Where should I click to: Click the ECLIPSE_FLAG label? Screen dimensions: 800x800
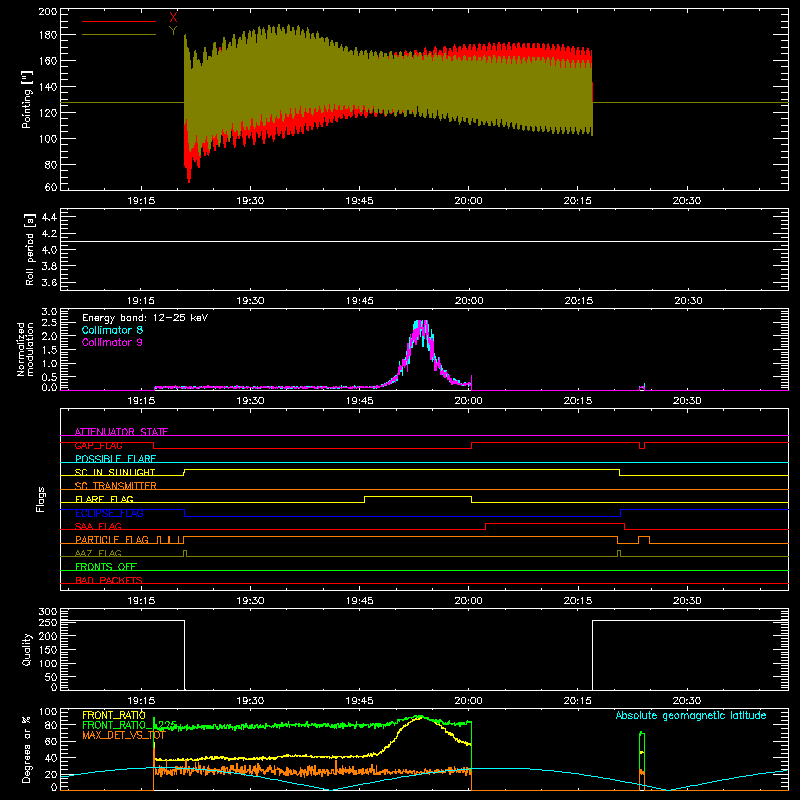(x=109, y=513)
